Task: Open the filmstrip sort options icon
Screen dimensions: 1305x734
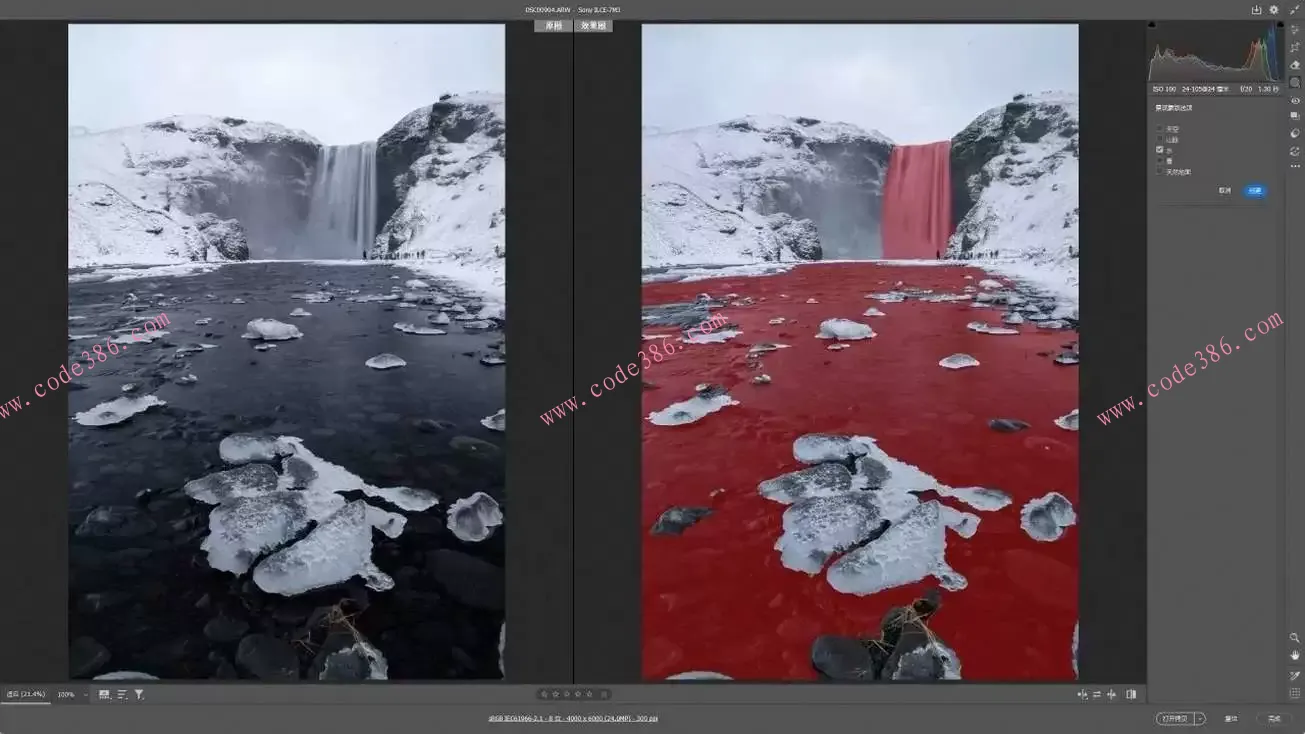Action: coord(122,694)
